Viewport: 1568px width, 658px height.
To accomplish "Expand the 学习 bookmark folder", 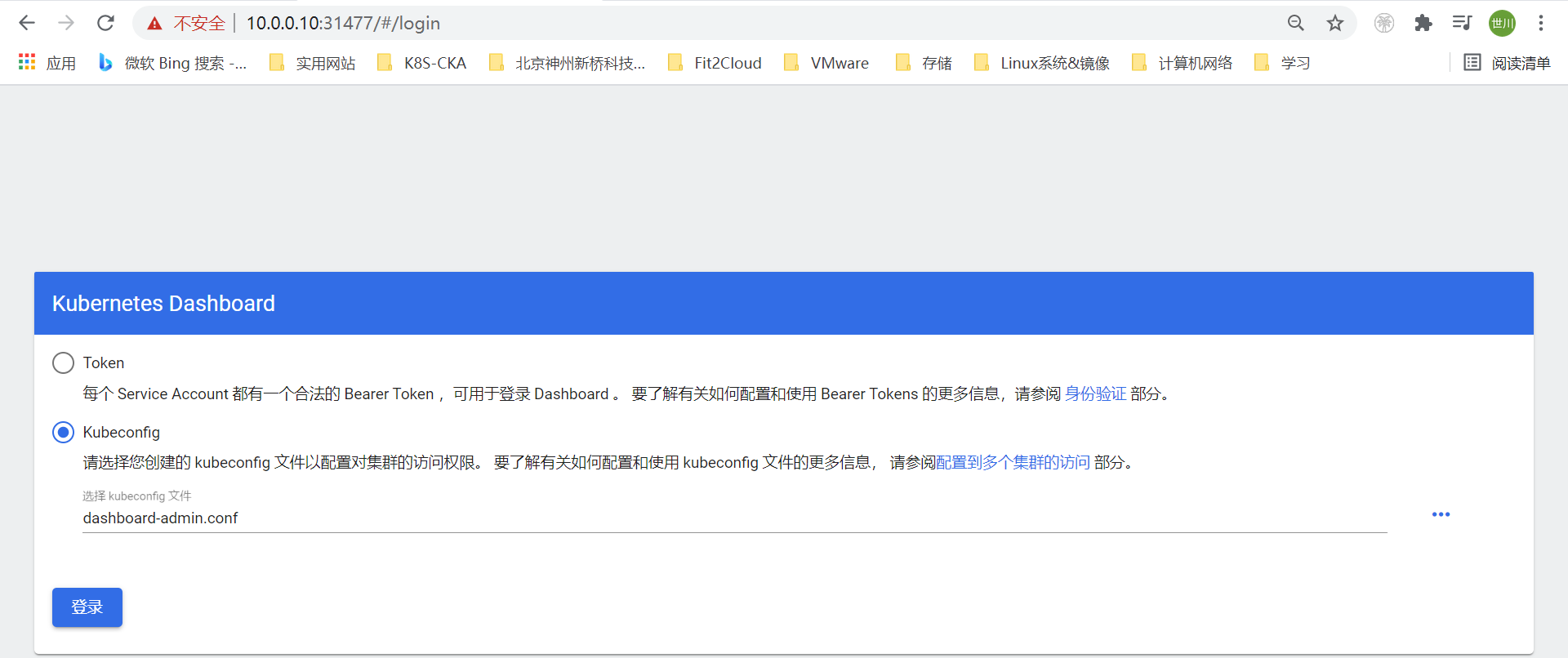I will tap(1282, 63).
